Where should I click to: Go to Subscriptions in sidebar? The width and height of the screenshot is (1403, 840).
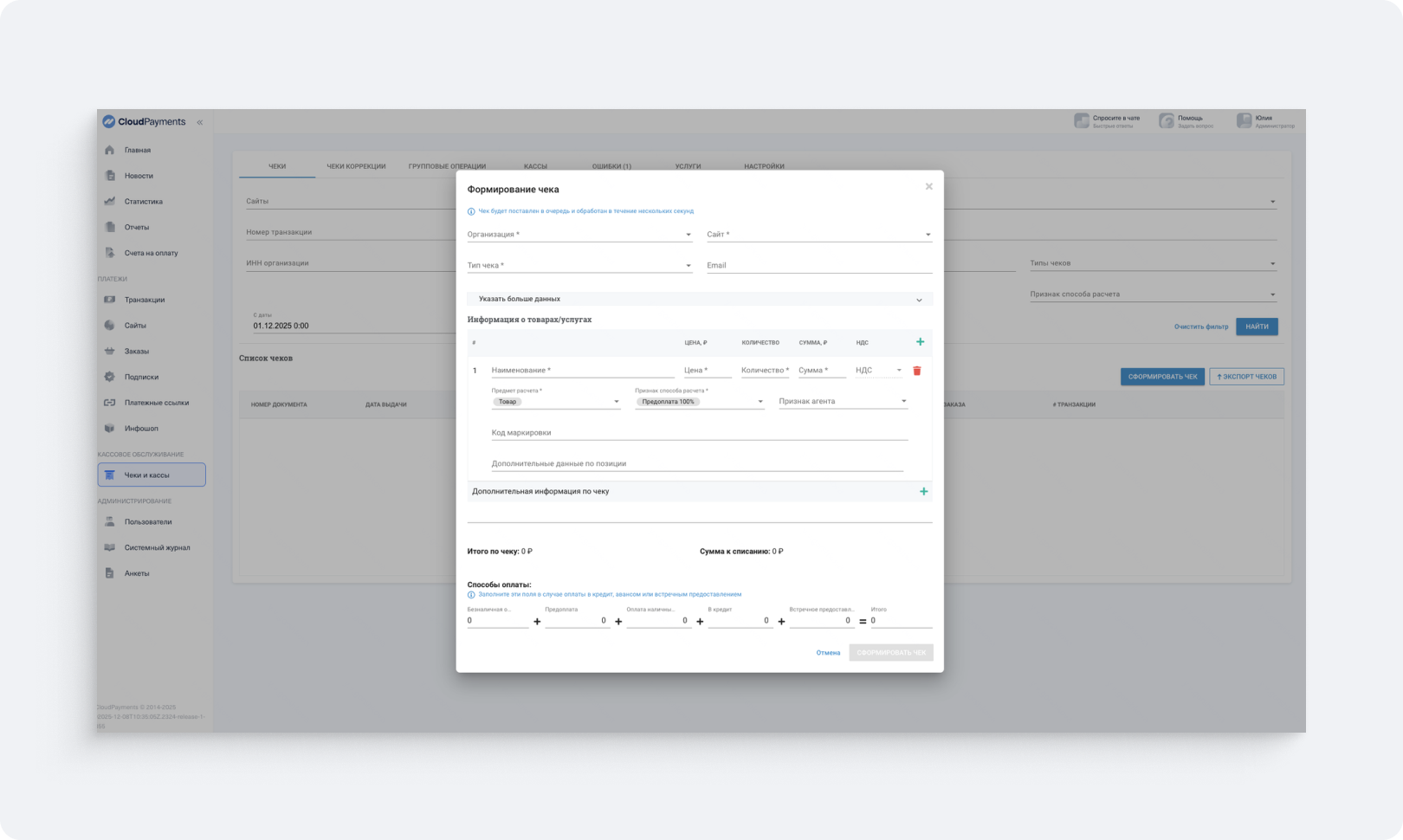pos(141,377)
